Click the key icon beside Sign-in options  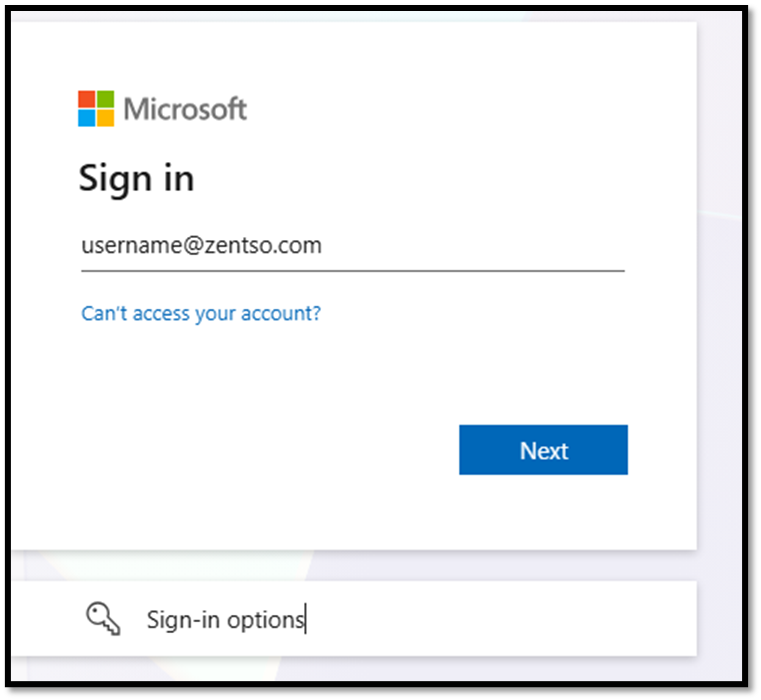(x=103, y=619)
